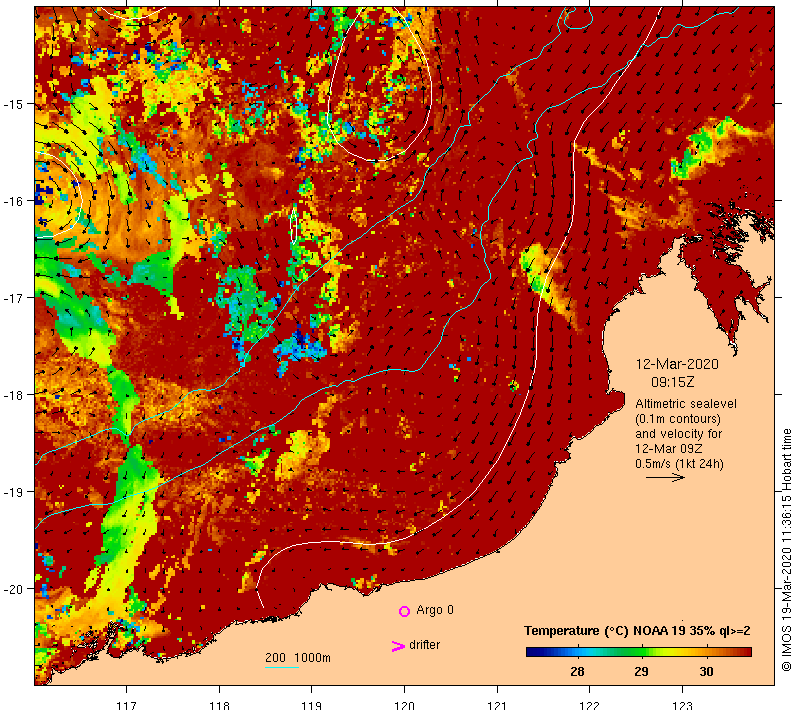The width and height of the screenshot is (800, 710).
Task: Click the 'drifter' legend label
Action: click(424, 645)
